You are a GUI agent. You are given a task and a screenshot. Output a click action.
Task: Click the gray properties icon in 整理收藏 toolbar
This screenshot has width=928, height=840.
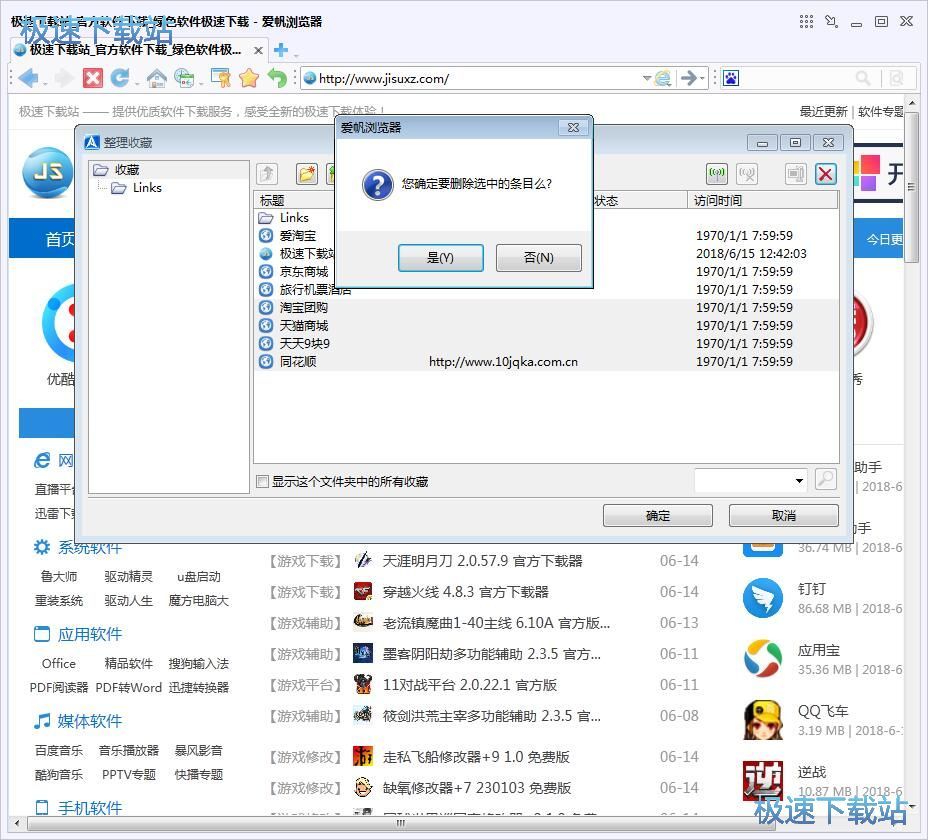pyautogui.click(x=795, y=173)
